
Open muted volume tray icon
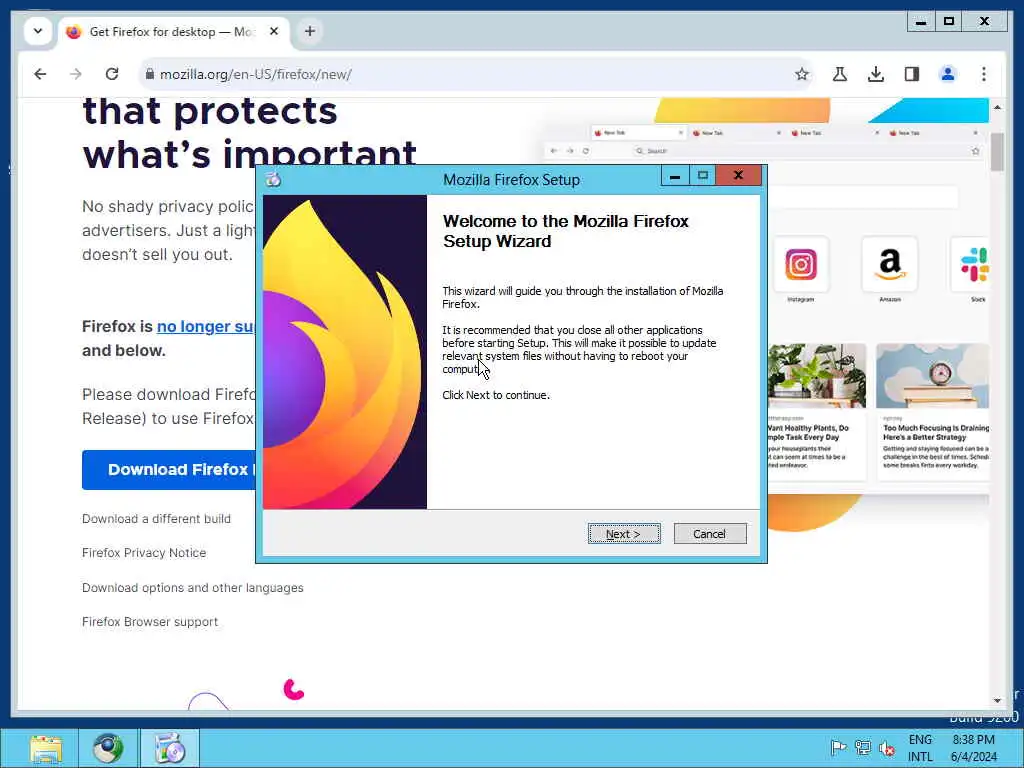click(x=887, y=748)
